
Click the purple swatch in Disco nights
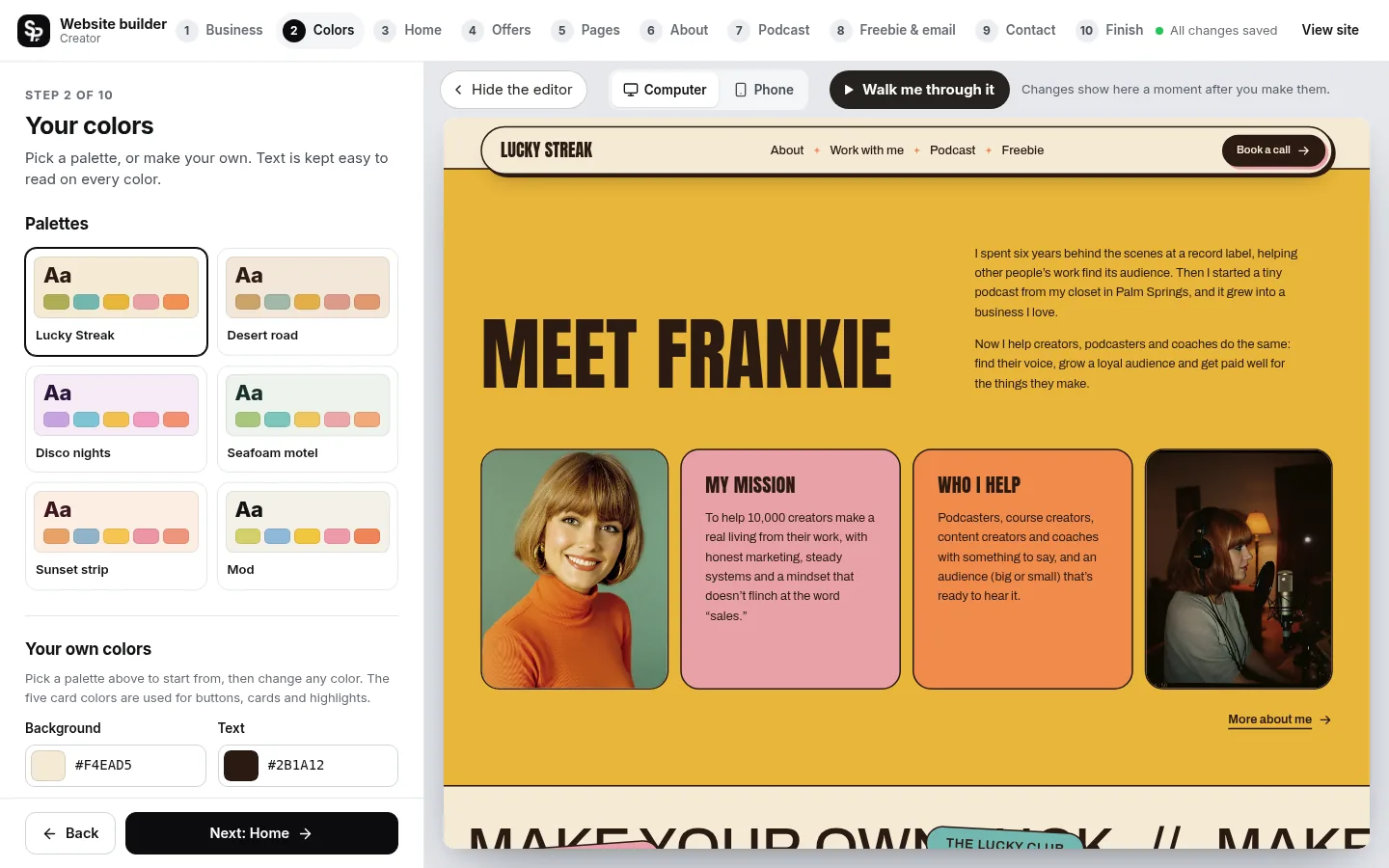coord(56,420)
